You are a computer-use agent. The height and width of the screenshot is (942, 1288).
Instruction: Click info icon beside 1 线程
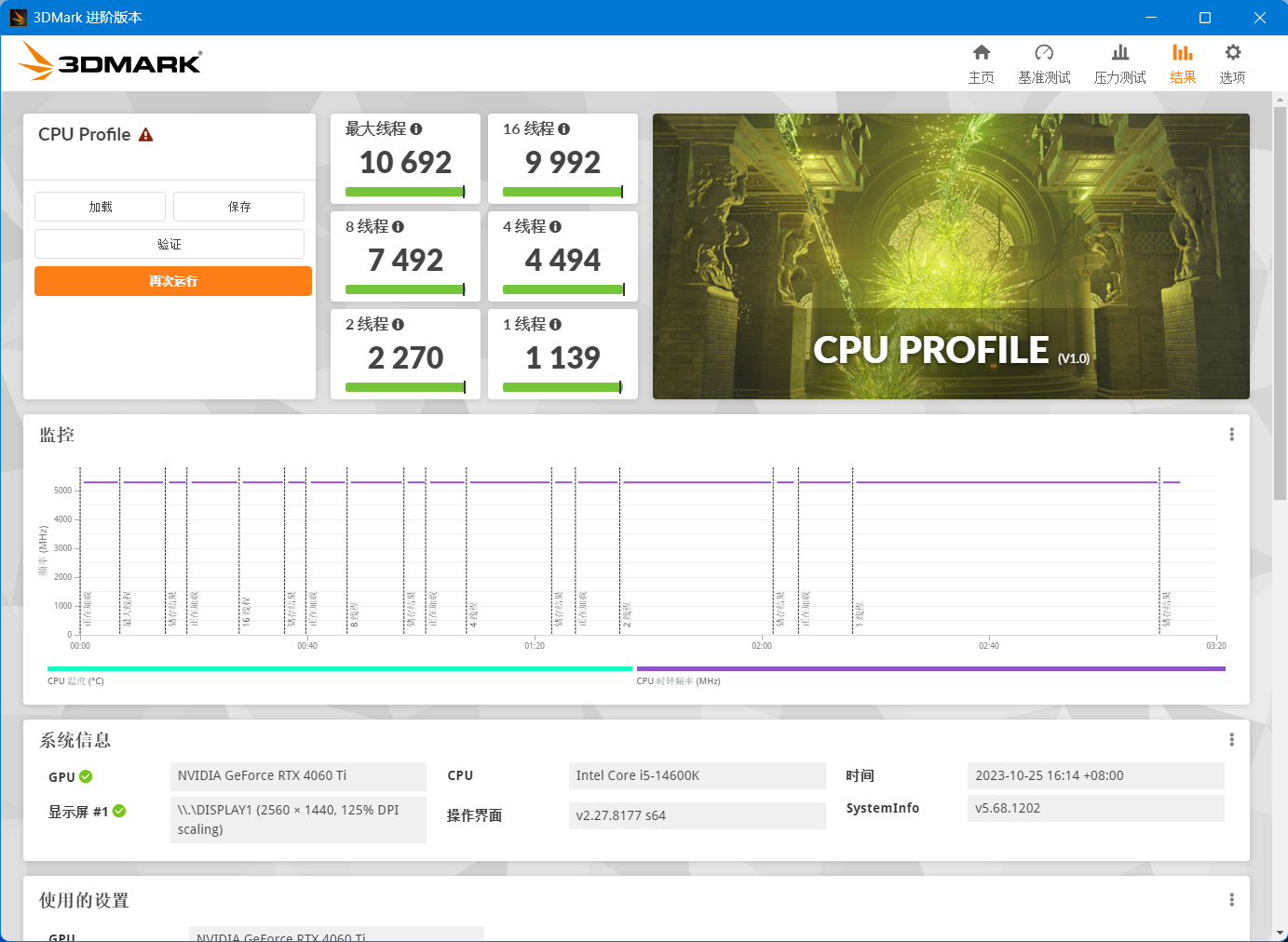(556, 325)
